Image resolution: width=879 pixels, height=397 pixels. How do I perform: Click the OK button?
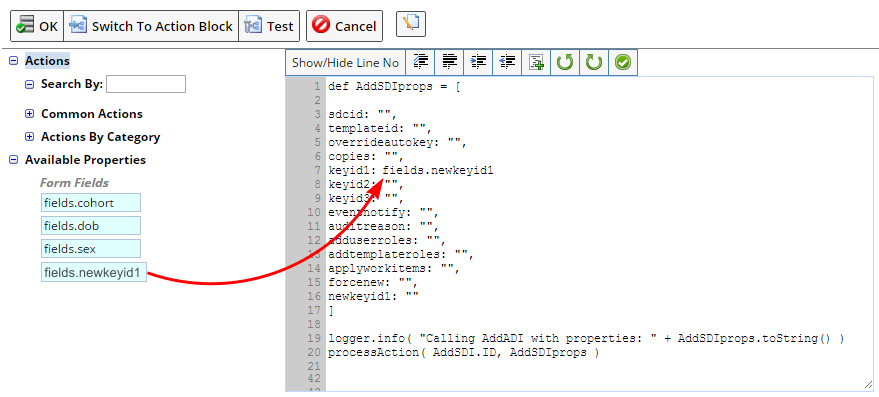(x=37, y=26)
